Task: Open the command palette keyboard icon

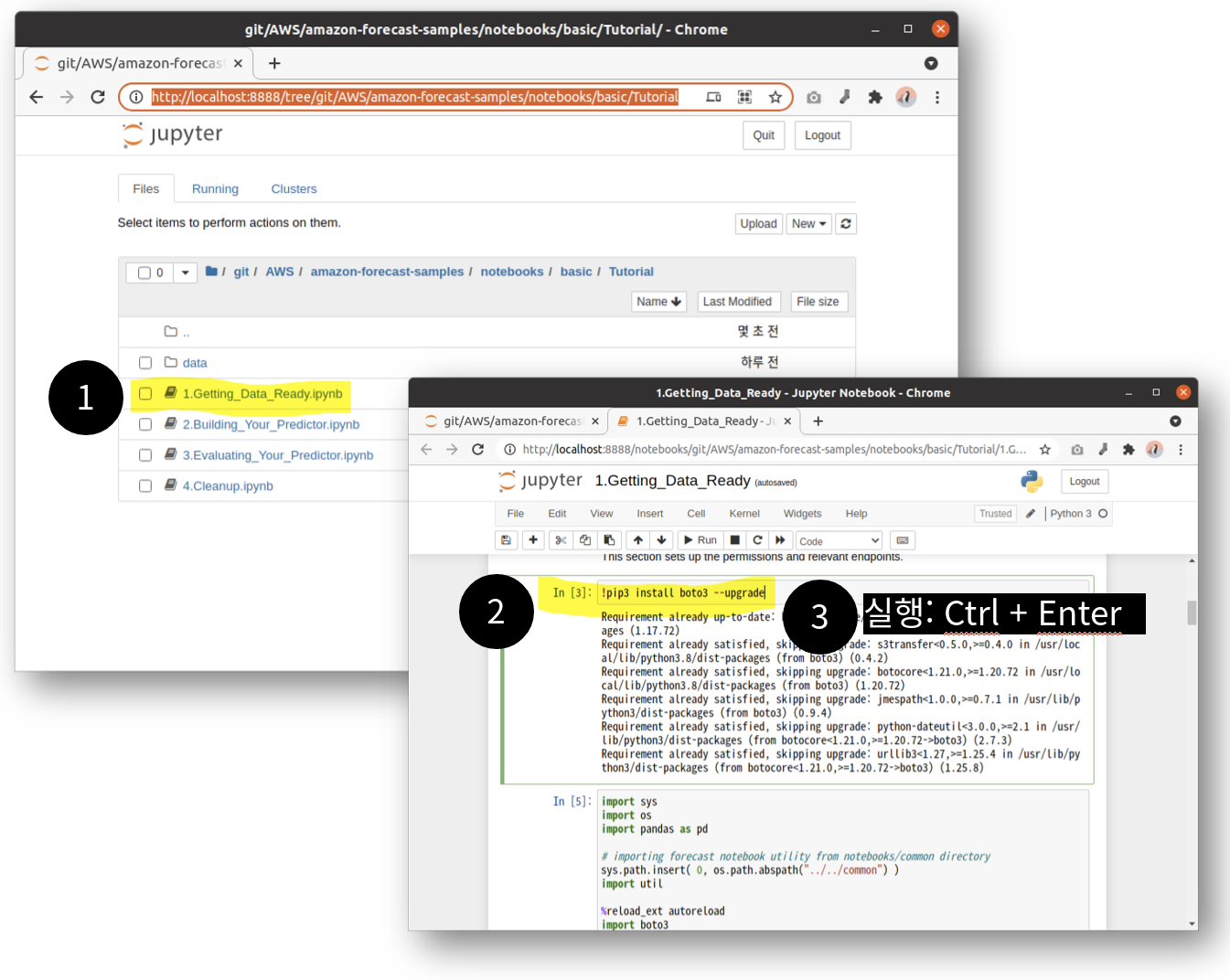Action: 903,540
